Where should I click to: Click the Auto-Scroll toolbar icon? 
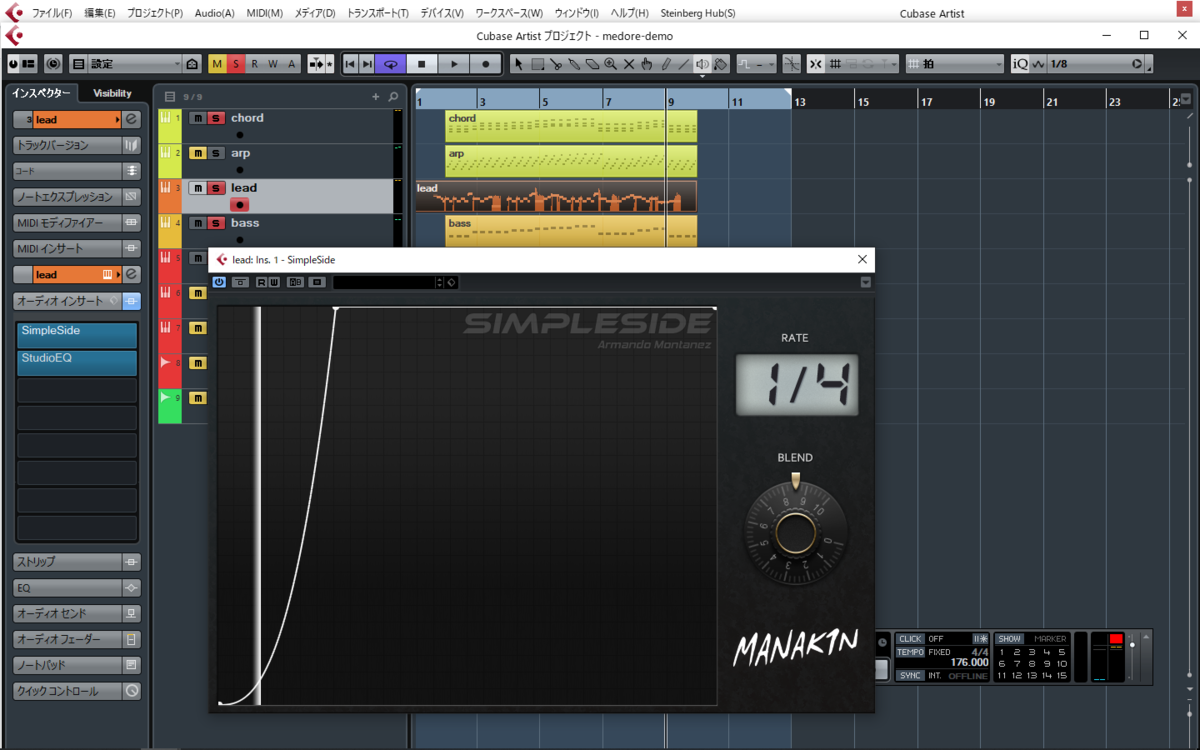pyautogui.click(x=317, y=64)
